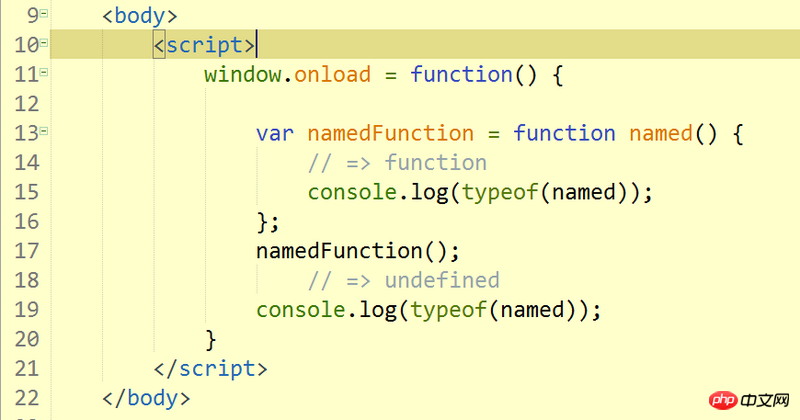Click the named identifier on line 13
800x420 pixels.
tap(661, 133)
